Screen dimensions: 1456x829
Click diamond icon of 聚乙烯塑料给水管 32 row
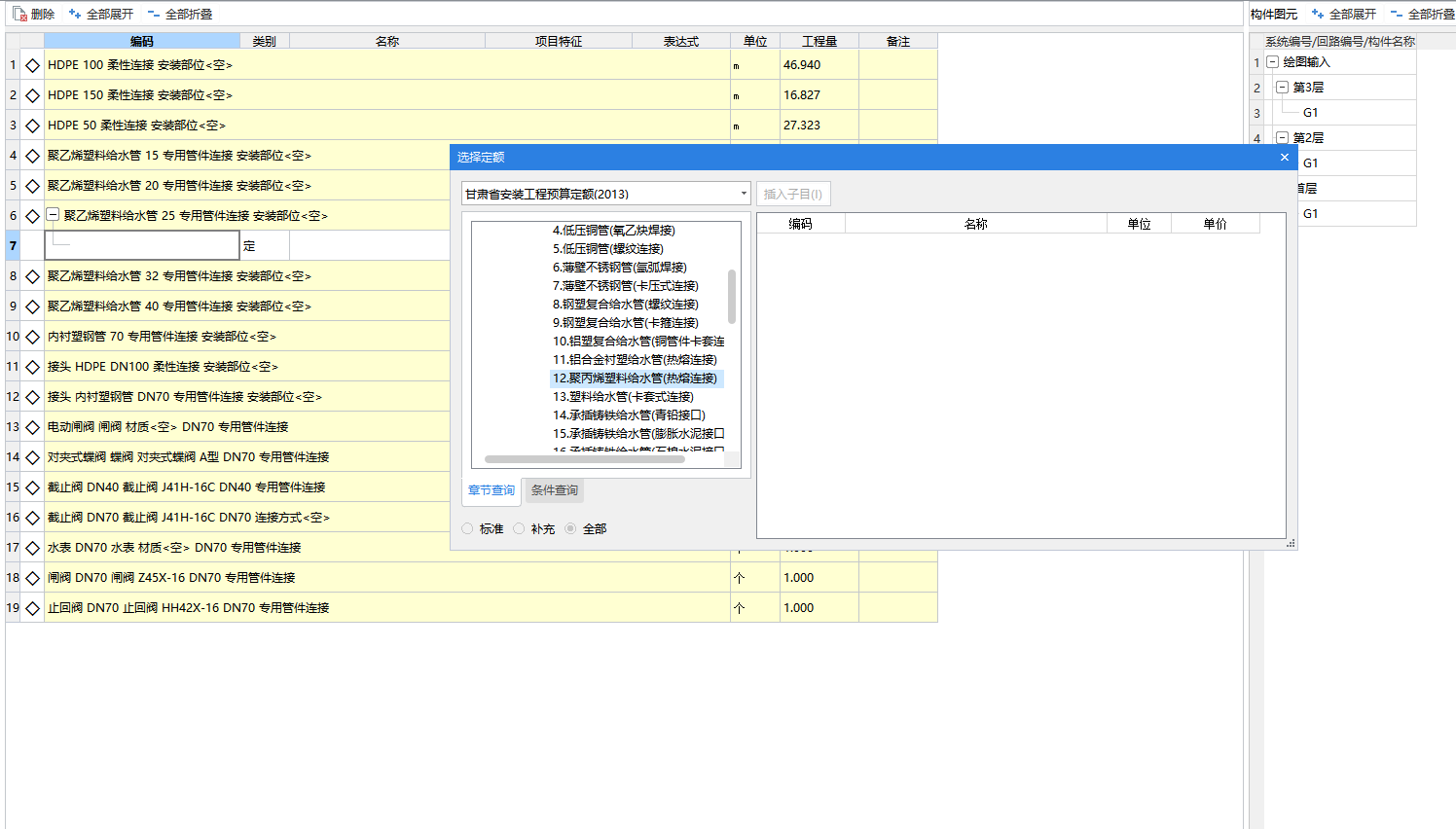pyautogui.click(x=32, y=276)
